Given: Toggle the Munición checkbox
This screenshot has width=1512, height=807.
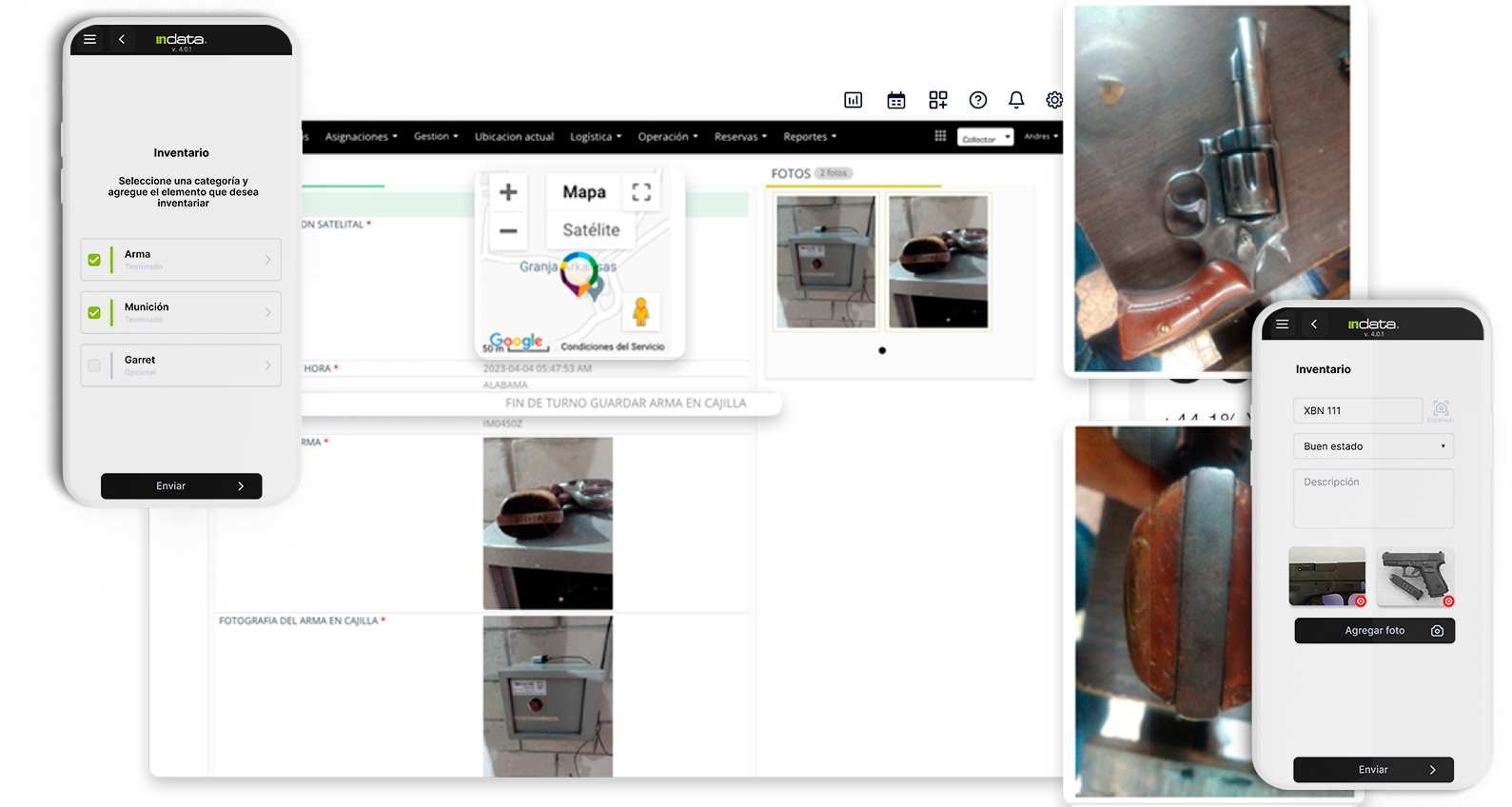Looking at the screenshot, I should (x=94, y=312).
